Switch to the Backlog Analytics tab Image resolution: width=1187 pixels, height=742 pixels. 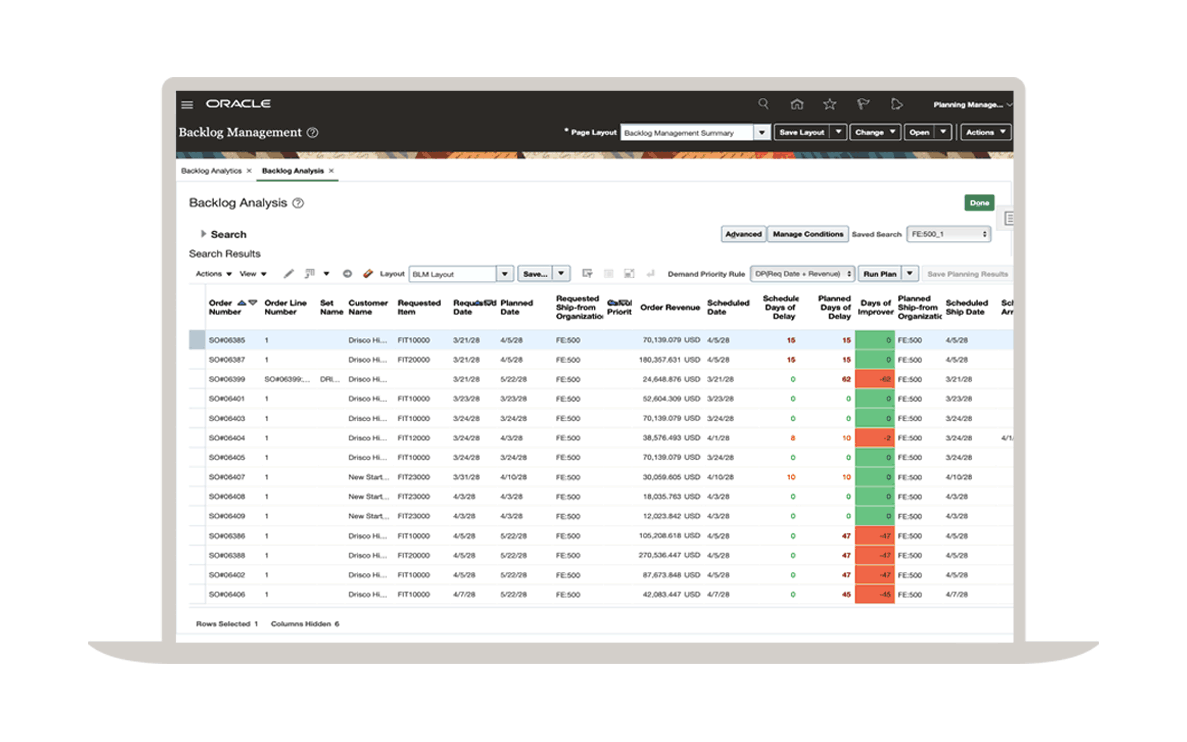pos(211,171)
